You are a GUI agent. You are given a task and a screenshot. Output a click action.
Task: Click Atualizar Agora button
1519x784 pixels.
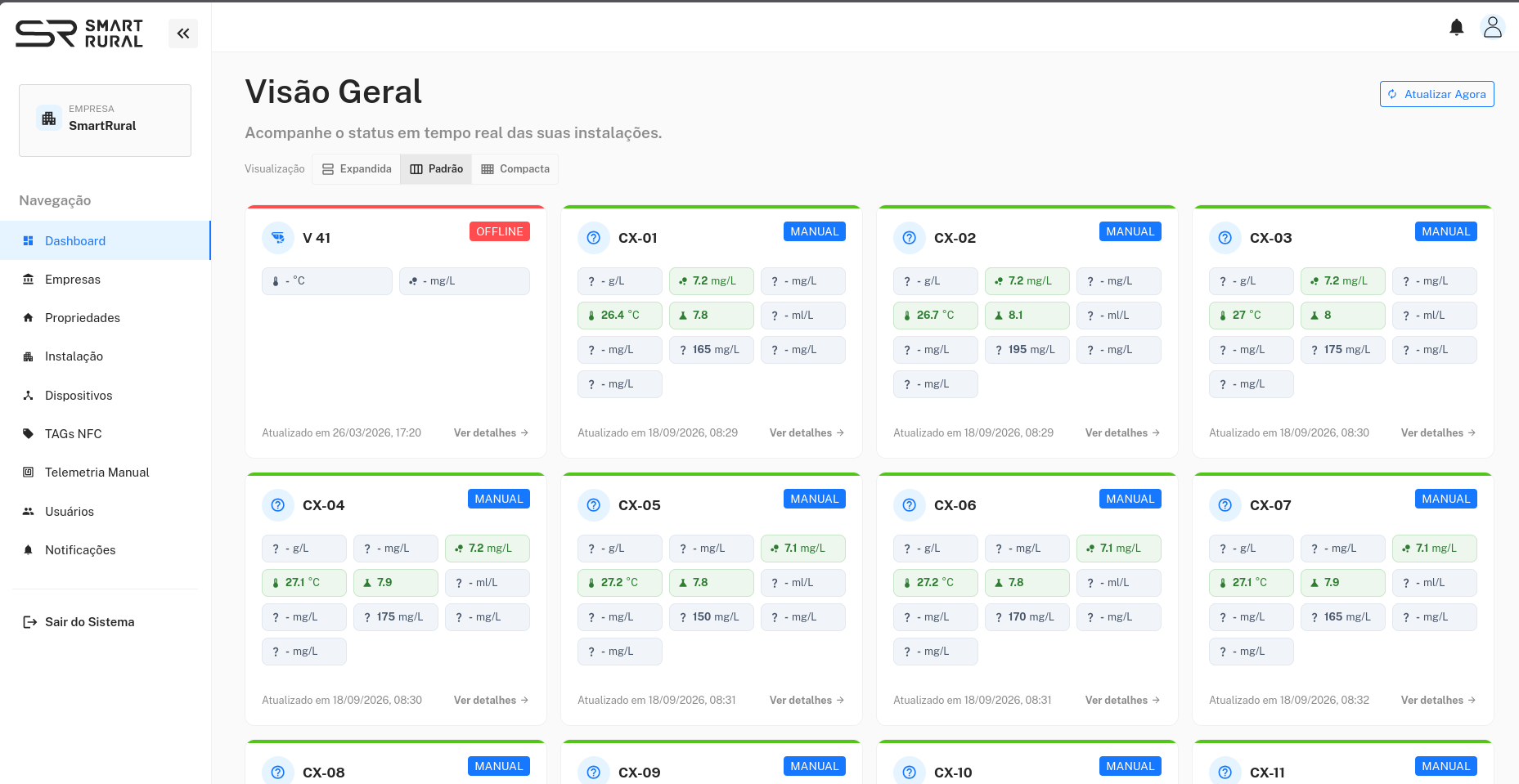click(1437, 94)
